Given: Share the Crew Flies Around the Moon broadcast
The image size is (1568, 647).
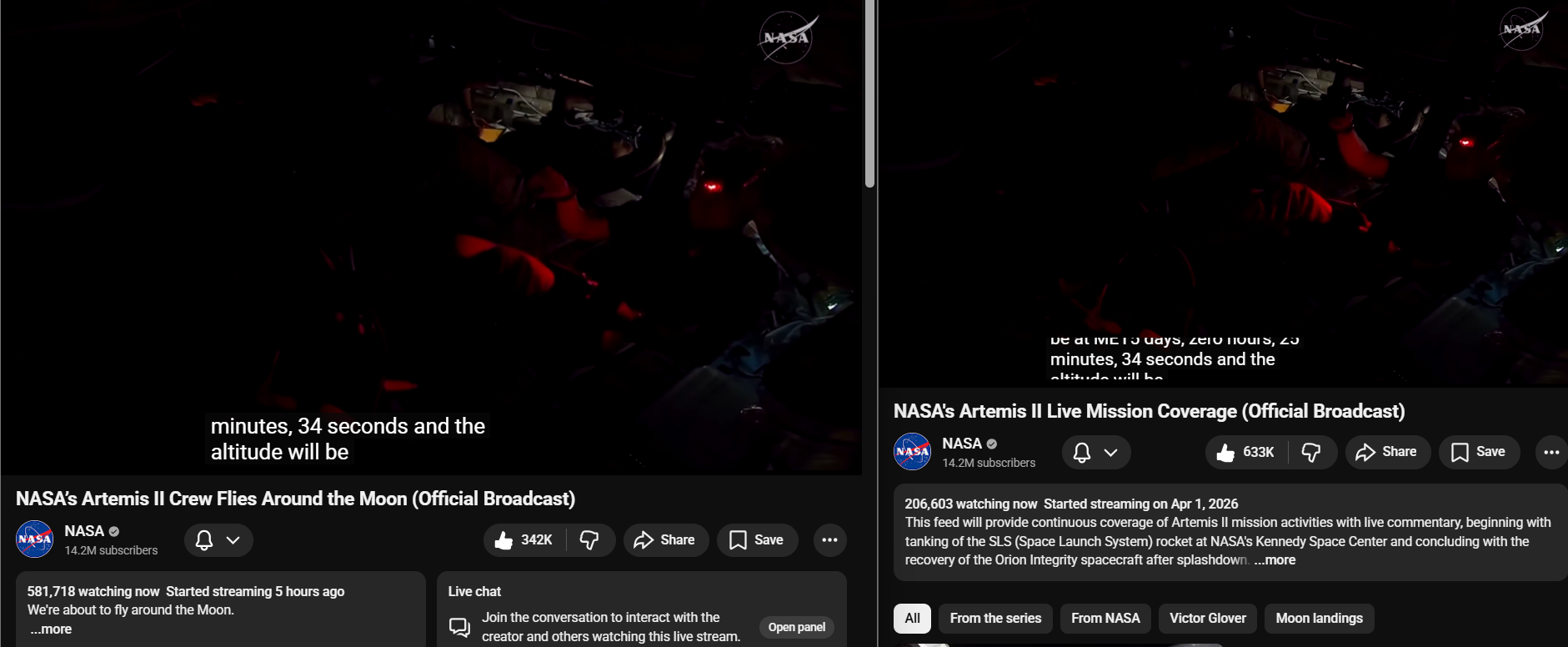Looking at the screenshot, I should pyautogui.click(x=665, y=540).
